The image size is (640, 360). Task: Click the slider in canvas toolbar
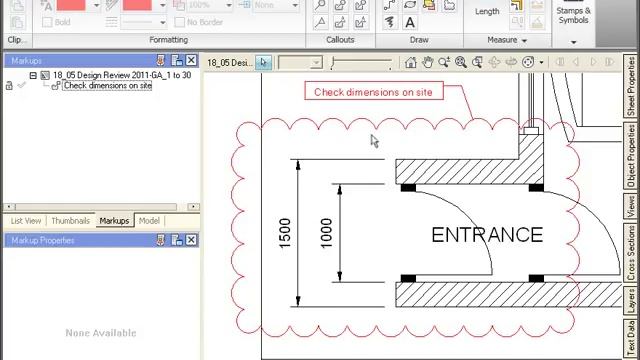[362, 62]
